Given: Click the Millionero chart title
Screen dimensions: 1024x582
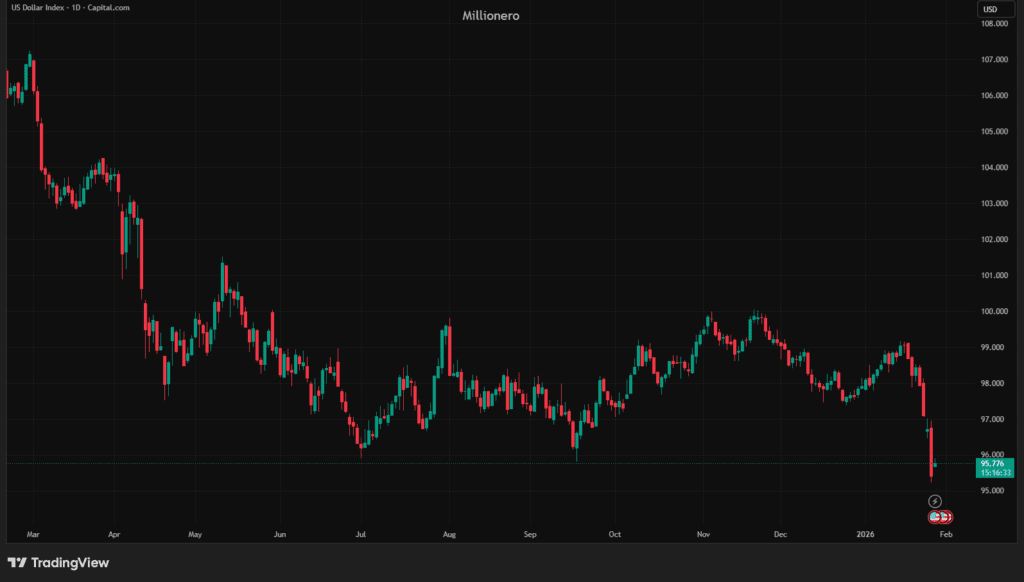Looking at the screenshot, I should point(491,16).
